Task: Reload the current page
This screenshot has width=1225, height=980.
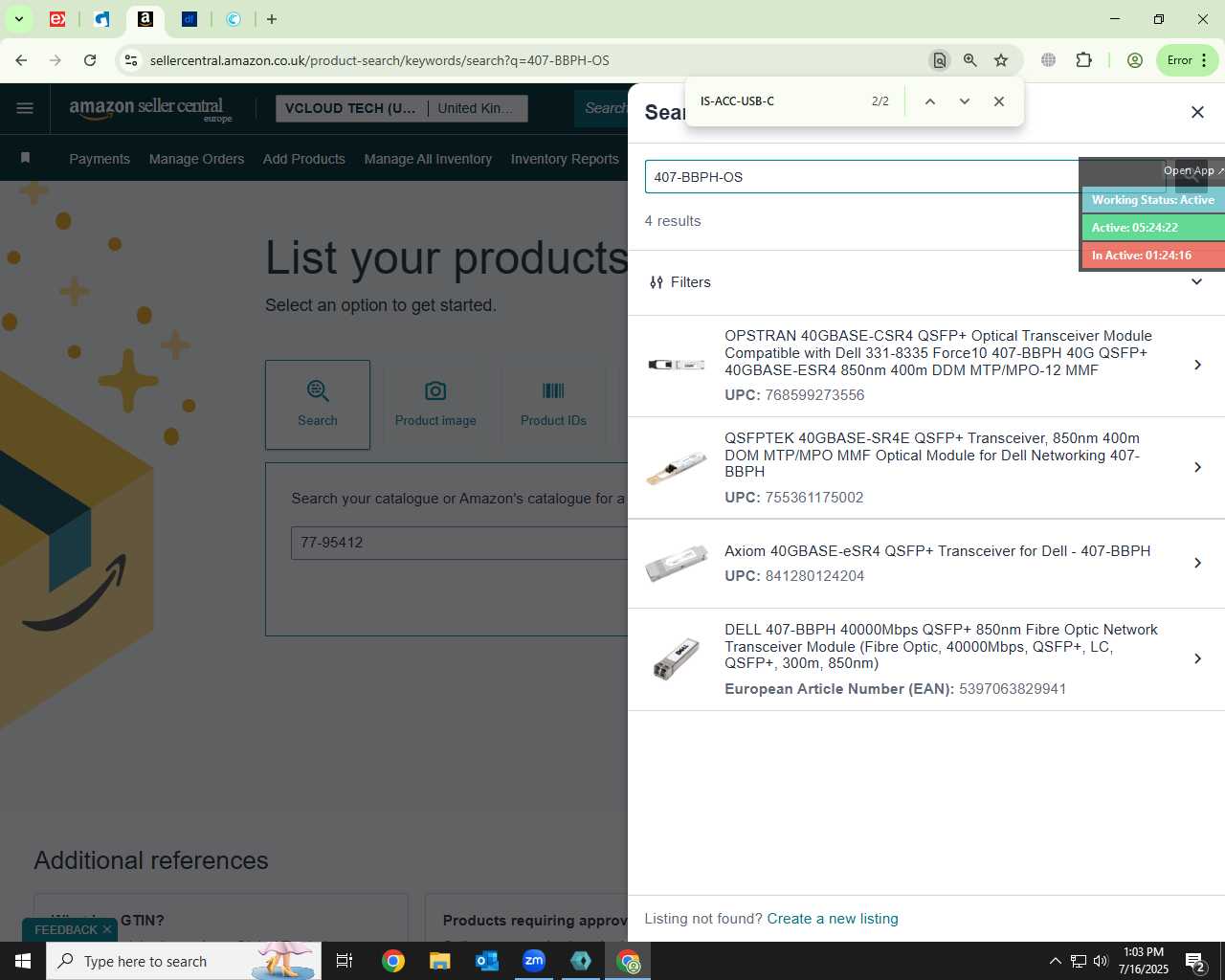Action: point(90,60)
